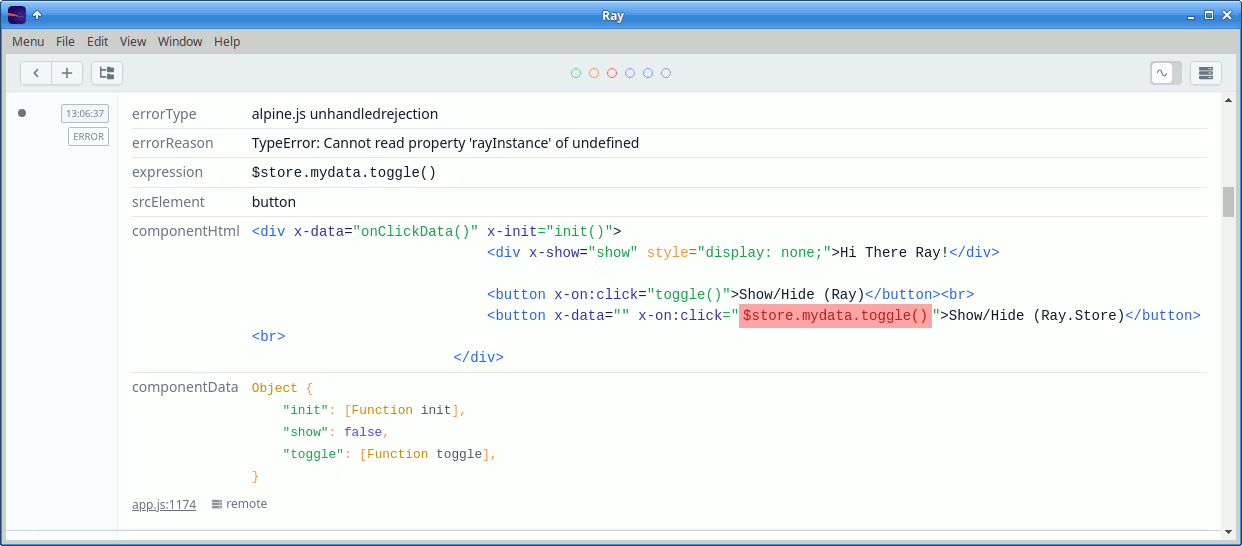Click the gray dot beside the timestamp
This screenshot has height=546, width=1242.
(x=22, y=113)
